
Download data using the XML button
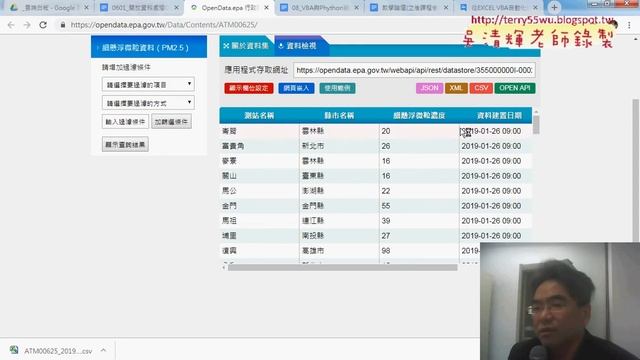(x=456, y=88)
